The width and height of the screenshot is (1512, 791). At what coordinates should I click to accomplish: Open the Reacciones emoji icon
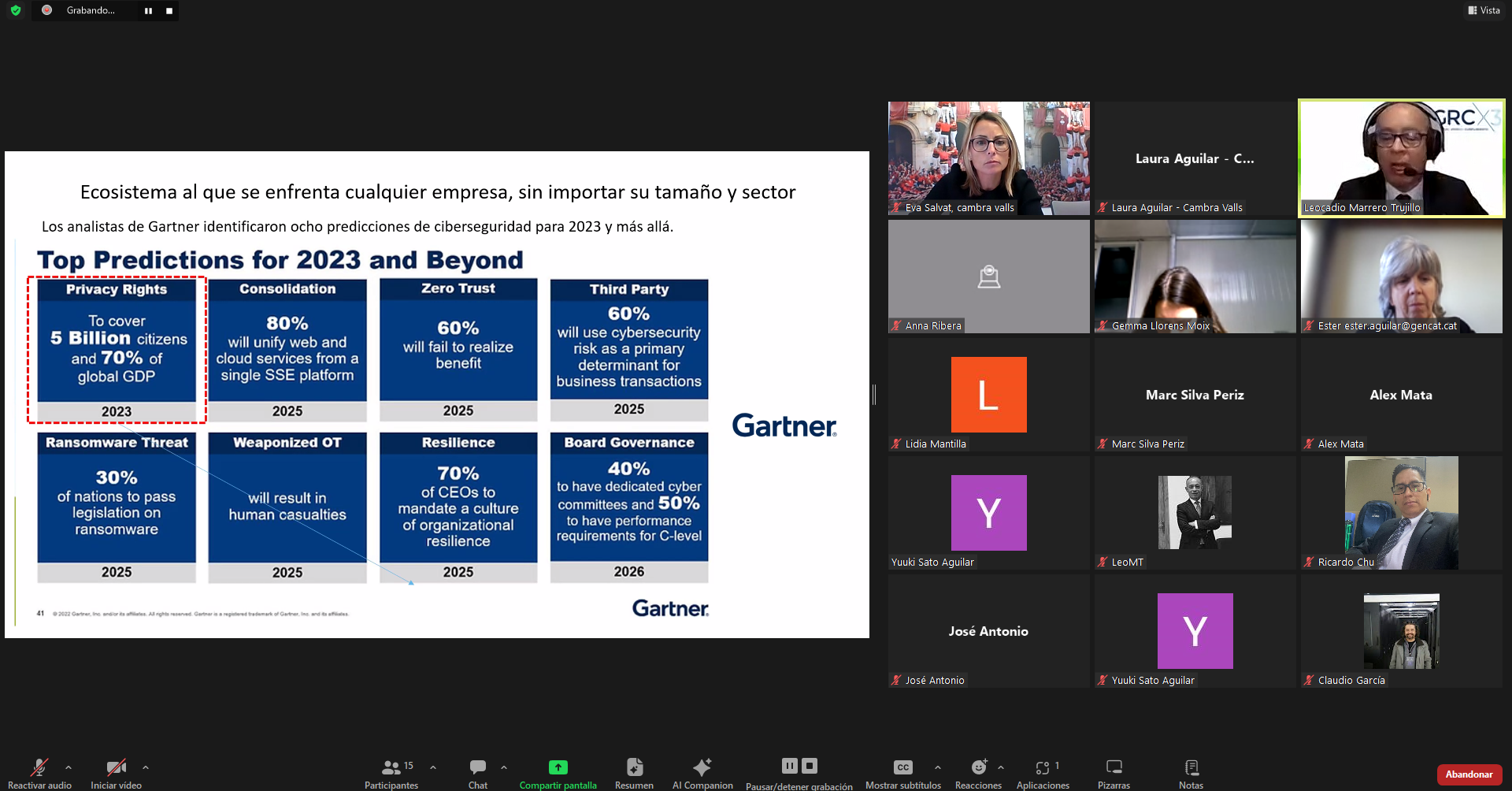[978, 767]
